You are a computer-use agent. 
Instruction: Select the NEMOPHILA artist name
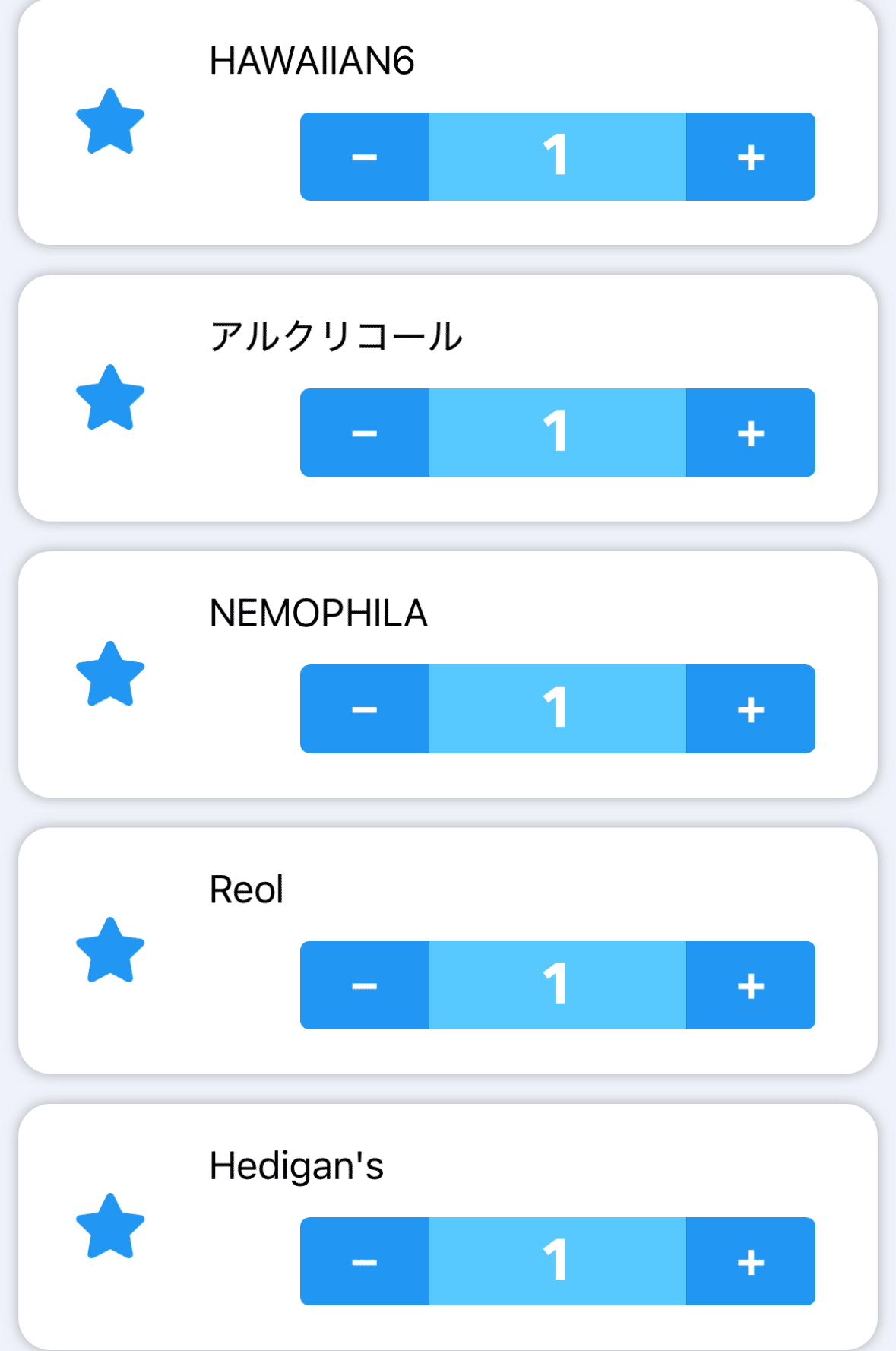(x=318, y=614)
